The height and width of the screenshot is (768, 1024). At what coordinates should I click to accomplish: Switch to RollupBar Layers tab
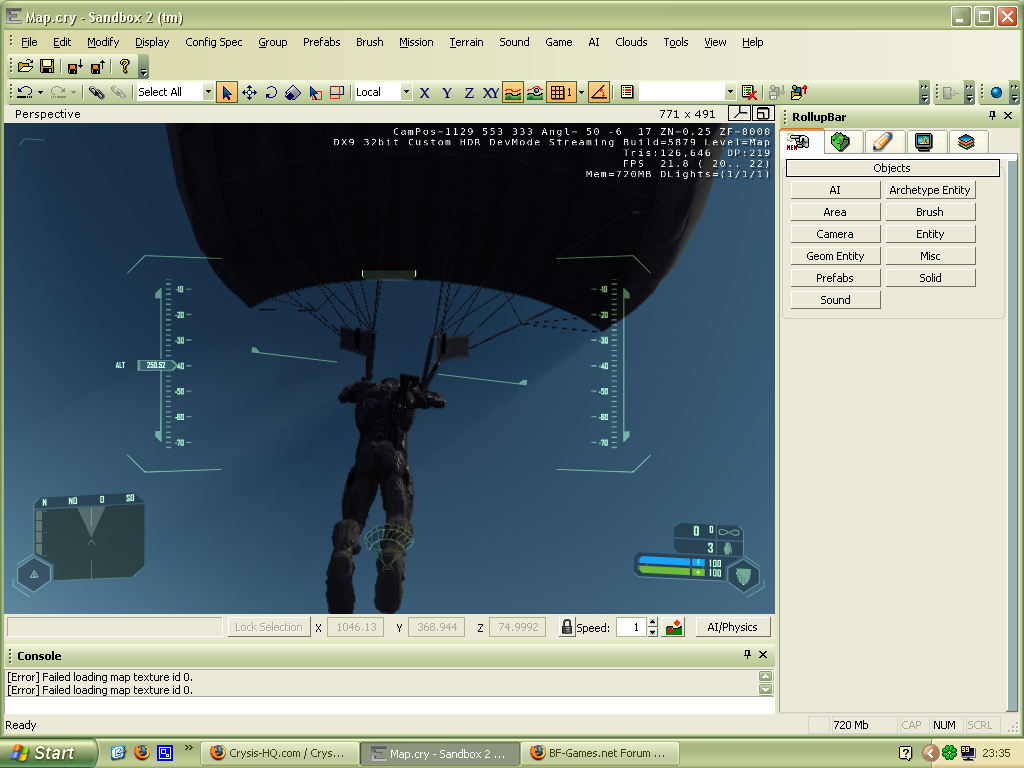coord(966,142)
